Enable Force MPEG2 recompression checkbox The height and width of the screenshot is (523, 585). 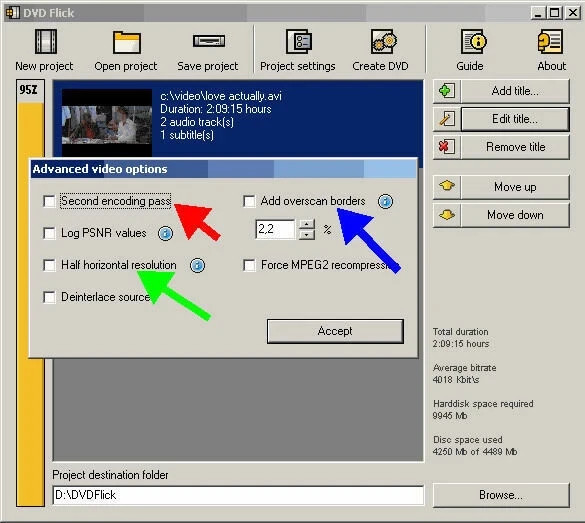249,265
